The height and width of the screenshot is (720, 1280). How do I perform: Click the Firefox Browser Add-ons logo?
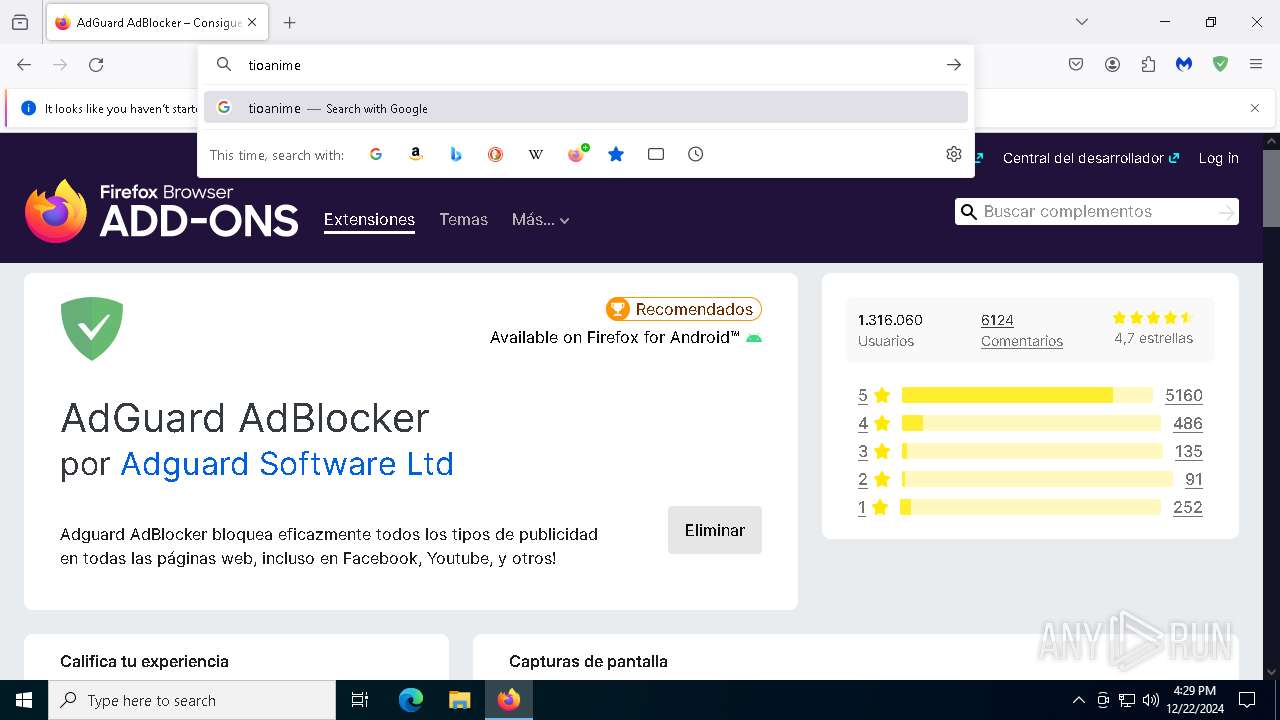tap(162, 211)
